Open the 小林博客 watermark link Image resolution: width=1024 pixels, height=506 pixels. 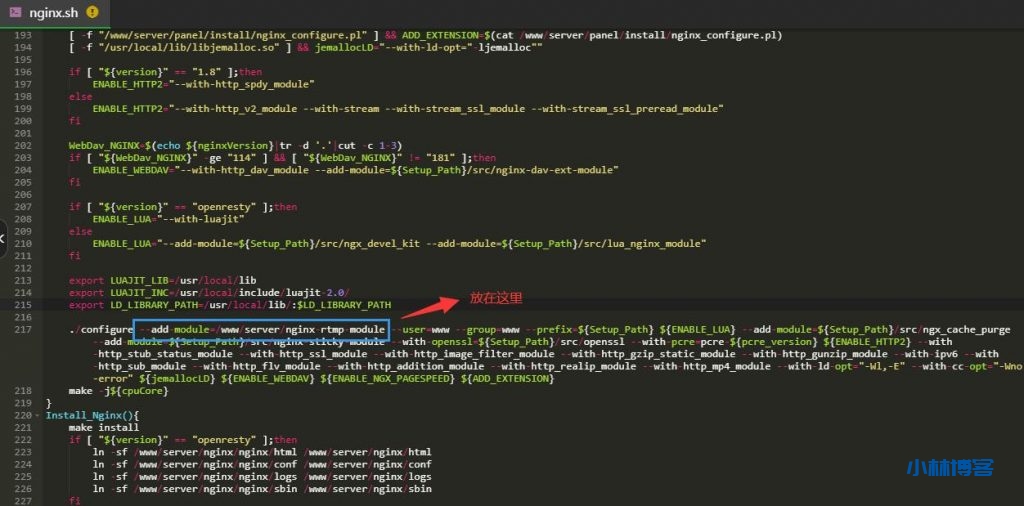tap(949, 467)
